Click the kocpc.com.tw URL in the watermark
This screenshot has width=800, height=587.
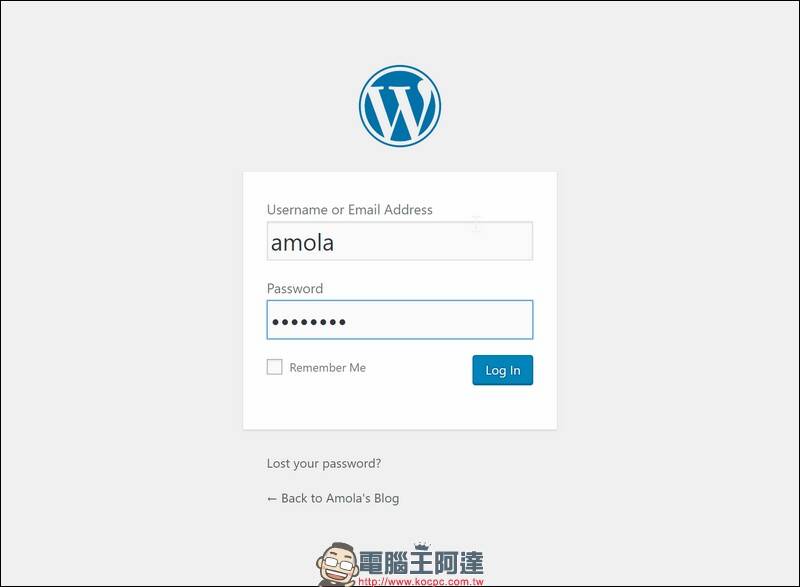tap(420, 581)
